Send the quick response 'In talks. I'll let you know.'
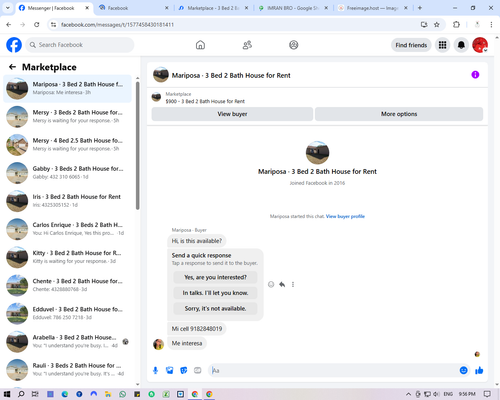Viewport: 500px width, 400px height. 215,293
